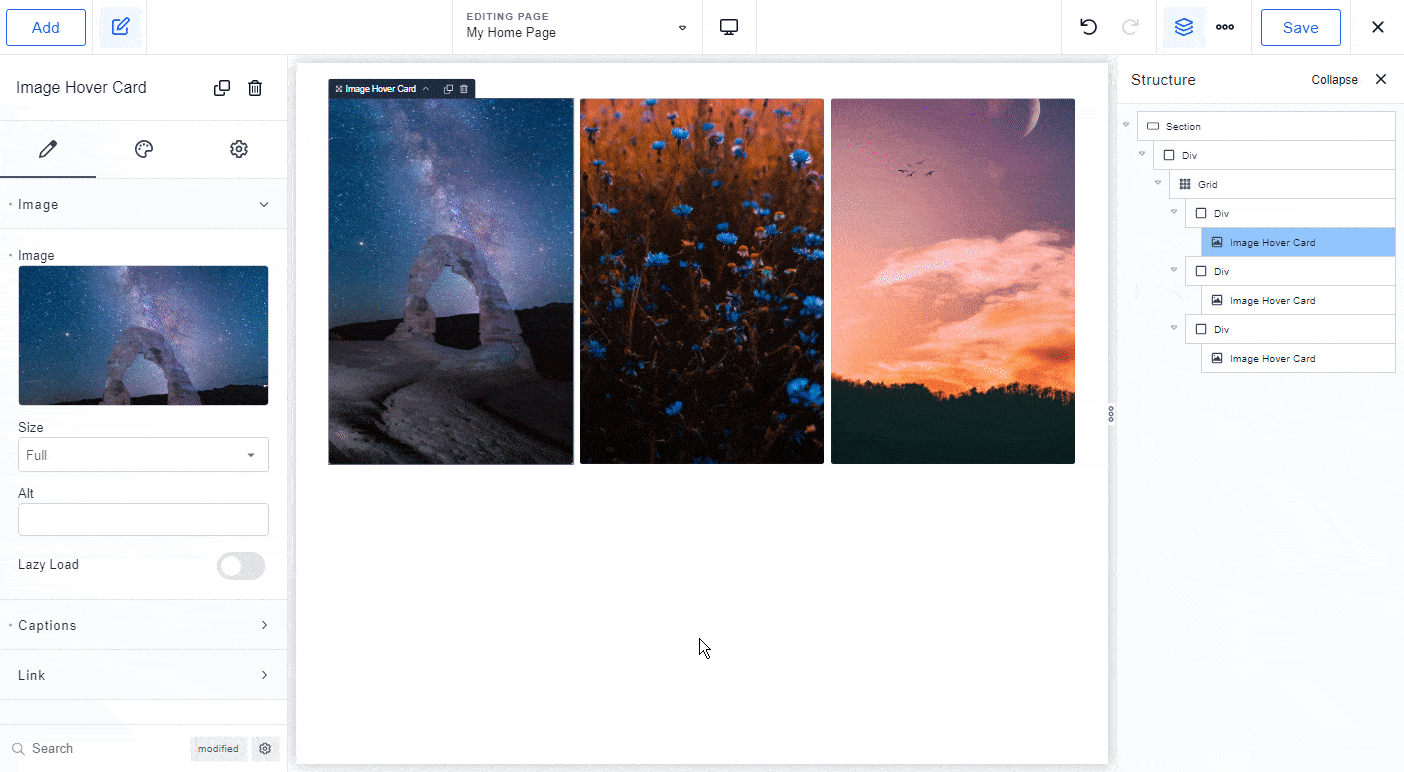Click the galaxy arch image thumbnail preview
The image size is (1404, 772).
point(143,335)
